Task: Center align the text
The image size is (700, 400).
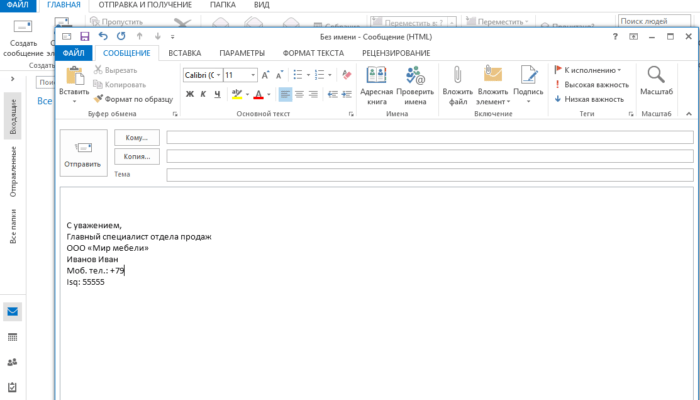Action: [x=299, y=94]
